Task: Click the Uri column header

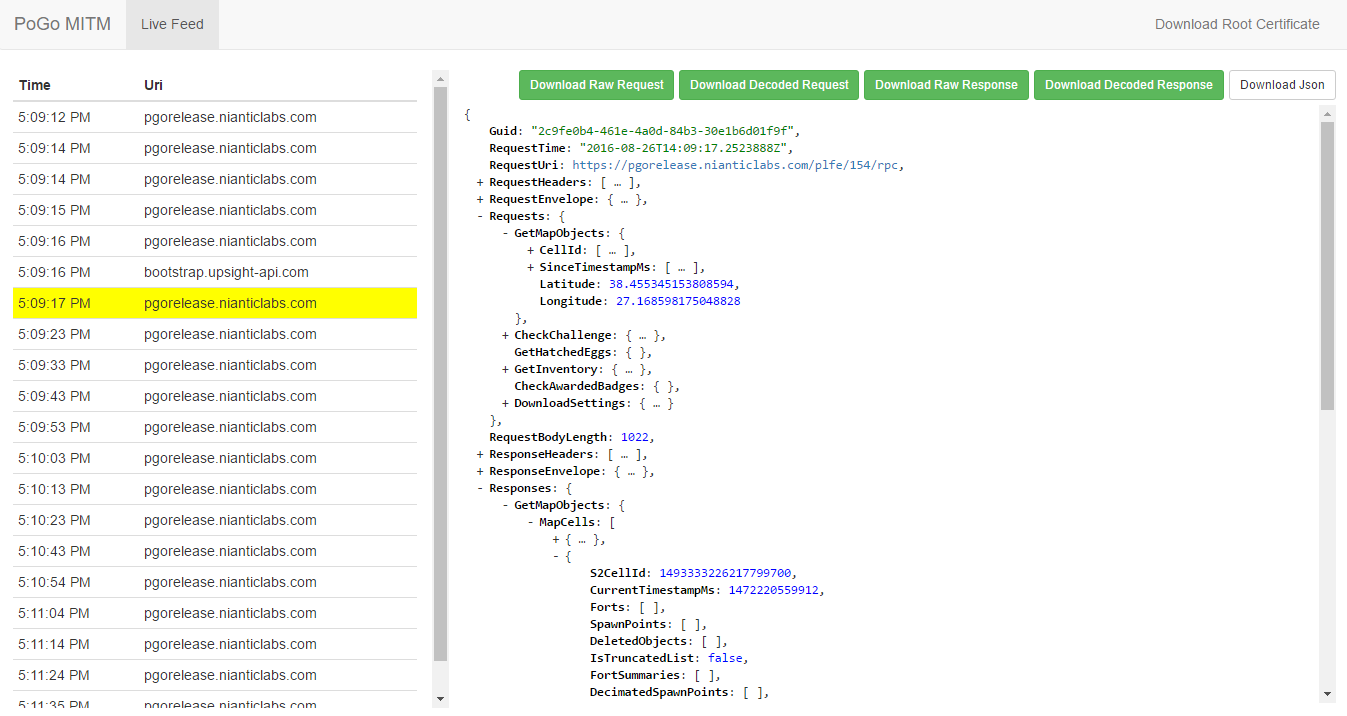Action: (x=153, y=85)
